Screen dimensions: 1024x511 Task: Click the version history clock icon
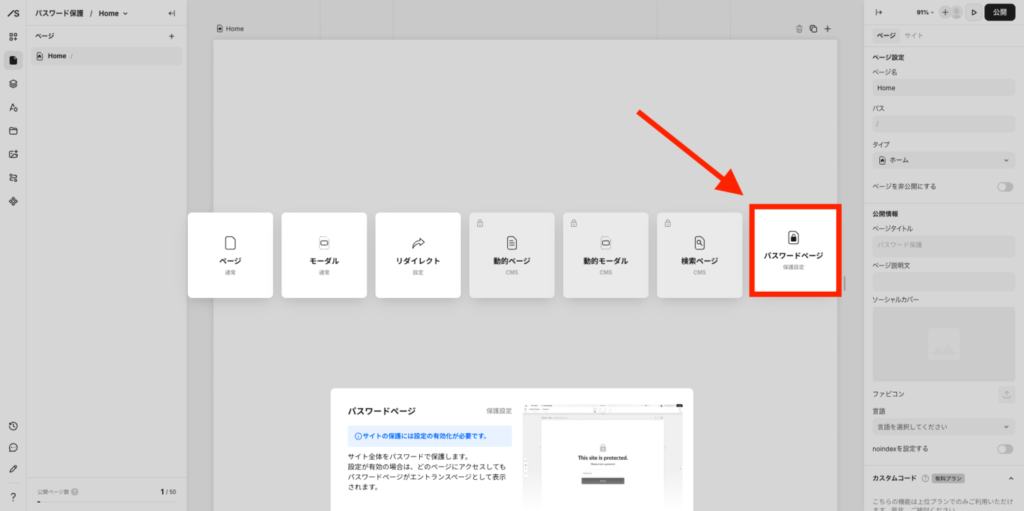[13, 426]
